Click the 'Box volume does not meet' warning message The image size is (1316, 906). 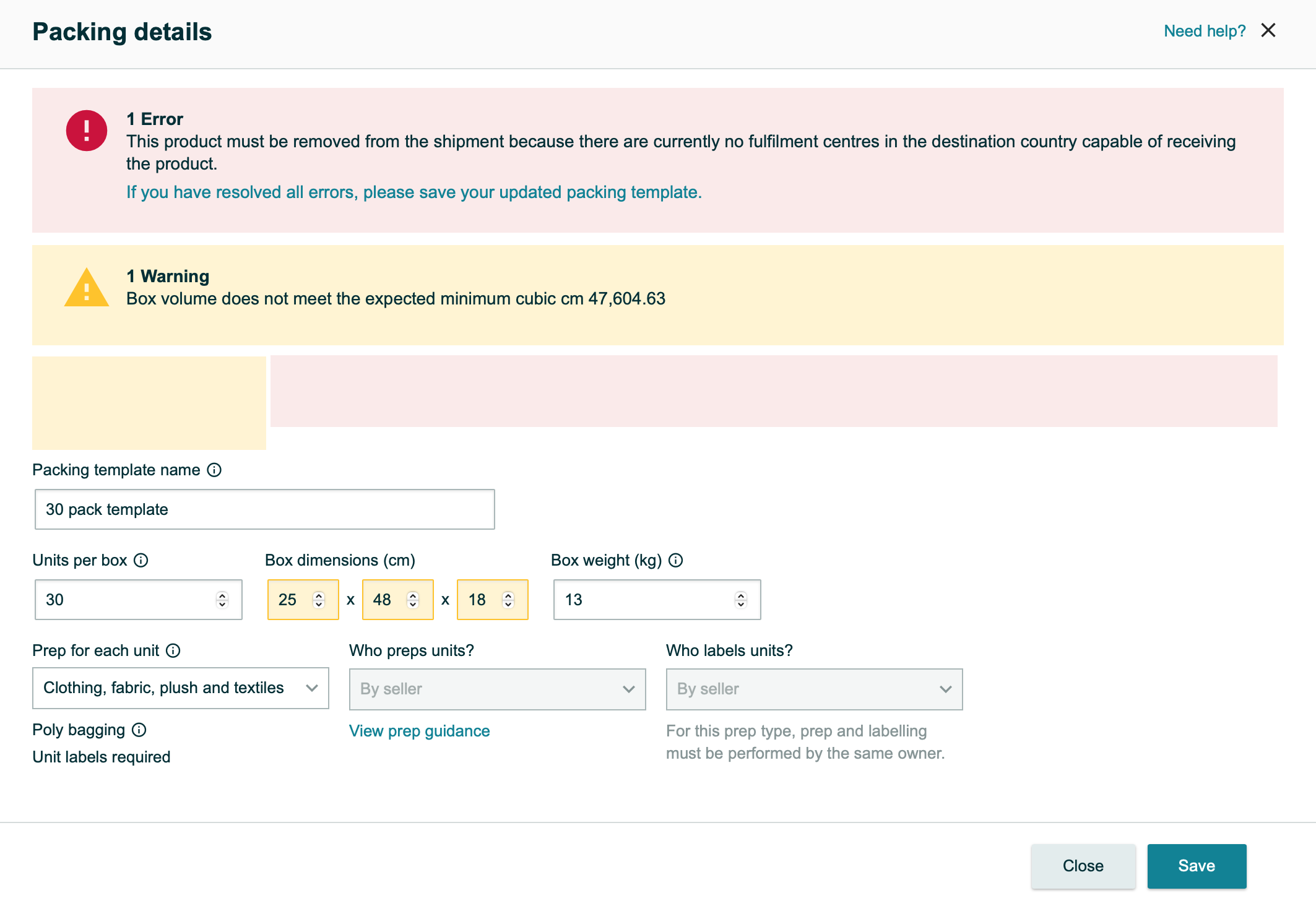[x=396, y=299]
